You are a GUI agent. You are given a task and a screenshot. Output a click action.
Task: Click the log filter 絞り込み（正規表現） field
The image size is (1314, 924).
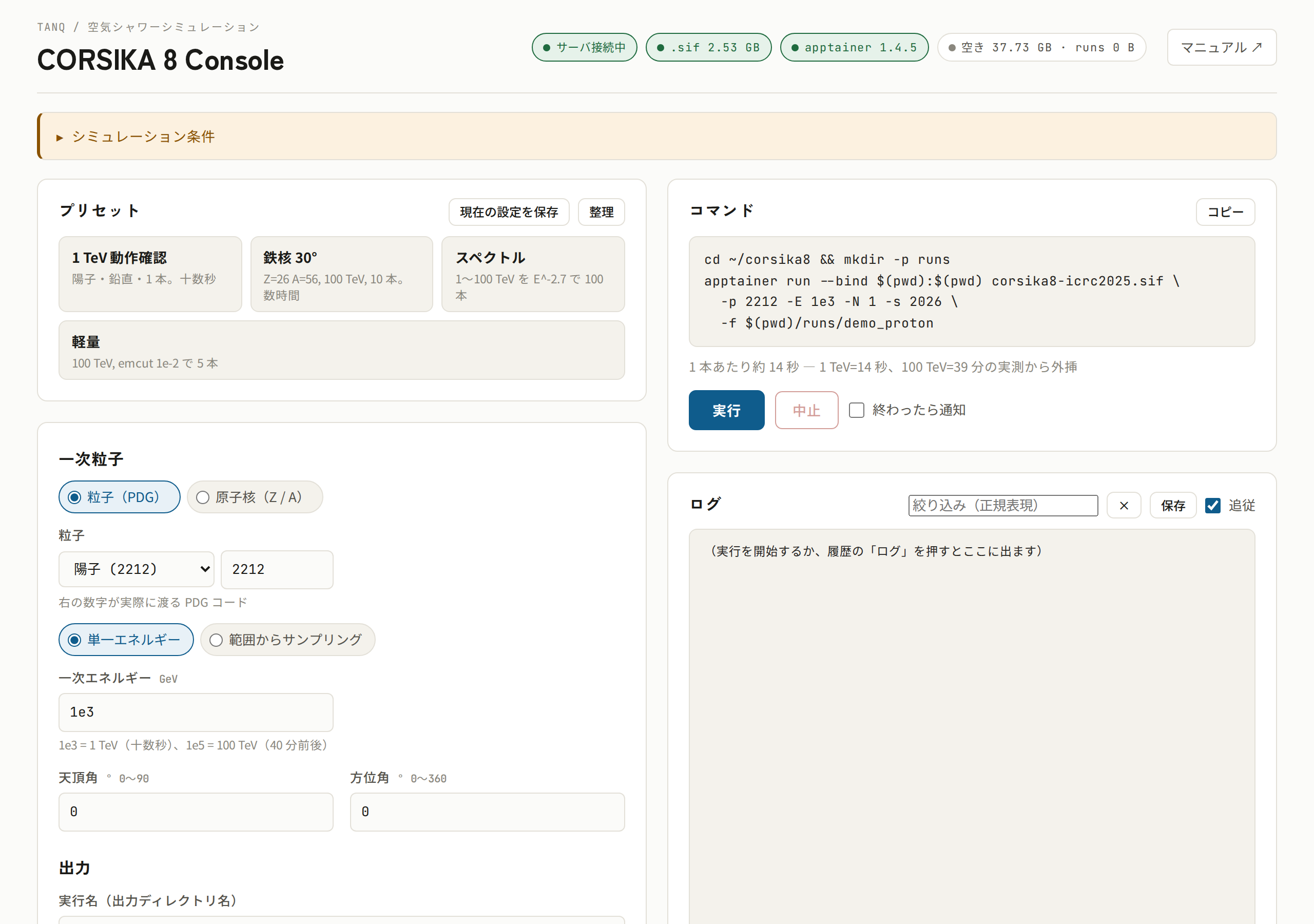coord(1002,506)
